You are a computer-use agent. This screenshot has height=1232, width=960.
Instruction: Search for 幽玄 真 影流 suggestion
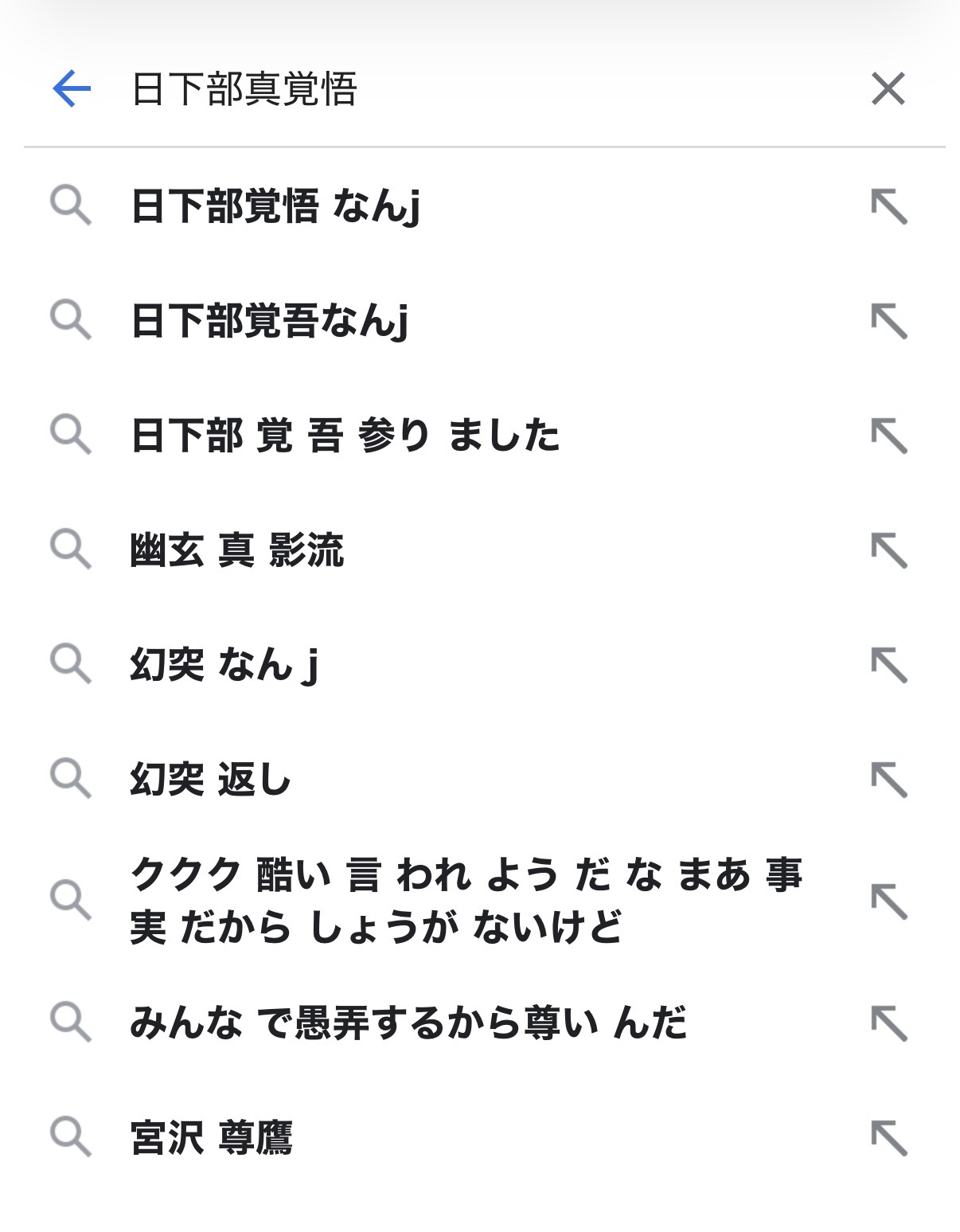point(236,550)
